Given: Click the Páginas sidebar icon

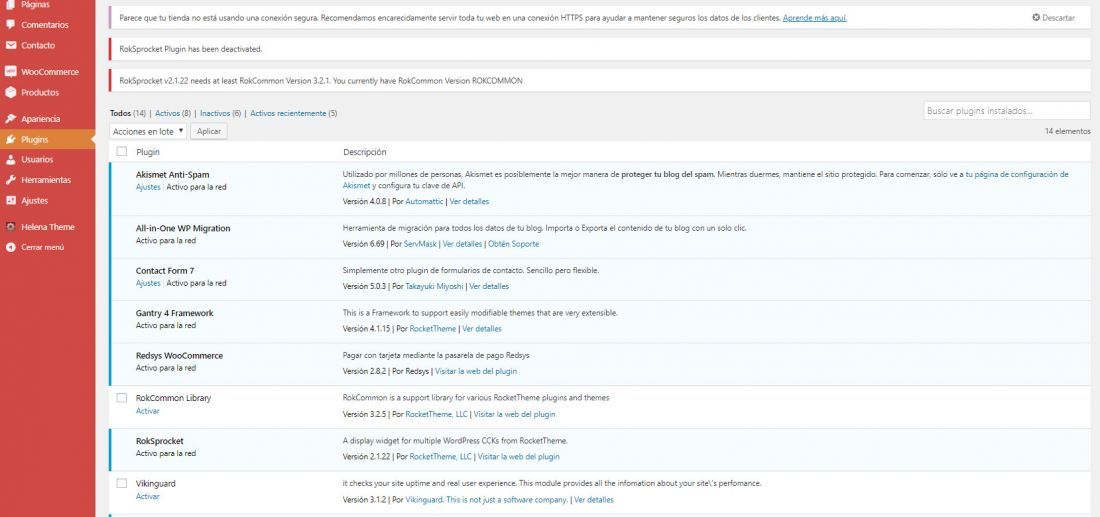Looking at the screenshot, I should [10, 4].
